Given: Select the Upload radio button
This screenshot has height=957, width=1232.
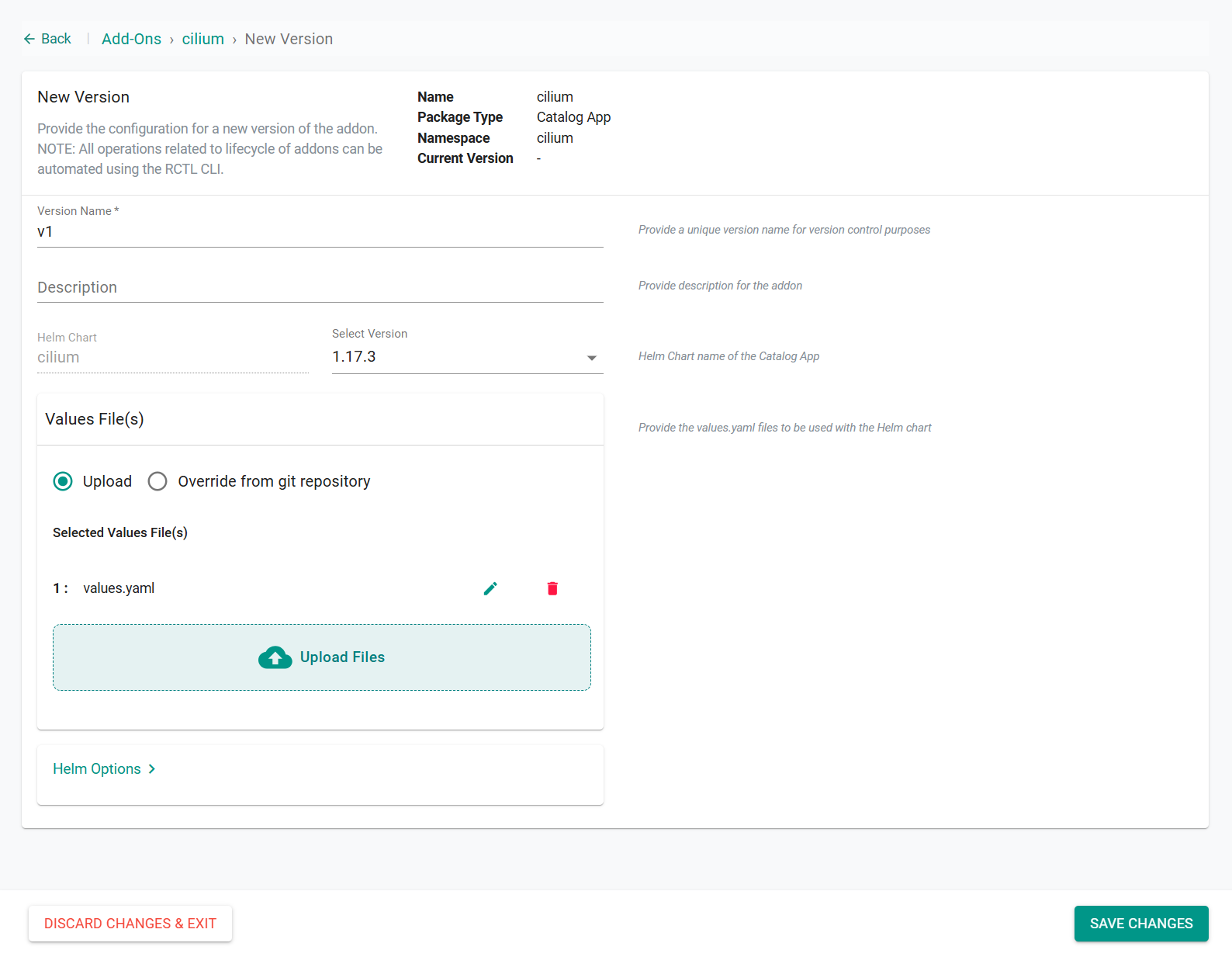Looking at the screenshot, I should 63,481.
